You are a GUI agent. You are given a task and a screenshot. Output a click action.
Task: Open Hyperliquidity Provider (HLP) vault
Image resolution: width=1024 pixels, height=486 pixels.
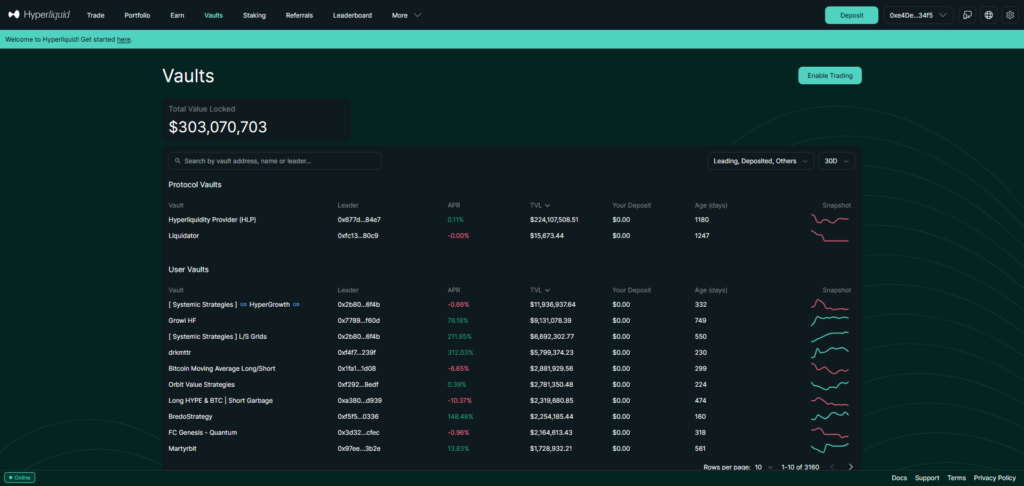212,219
